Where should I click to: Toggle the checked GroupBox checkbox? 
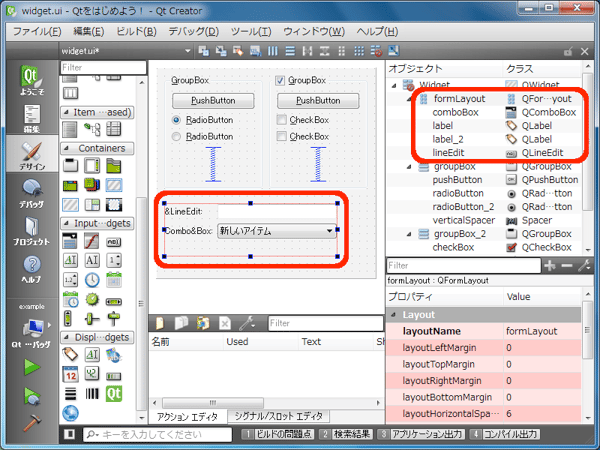[280, 80]
